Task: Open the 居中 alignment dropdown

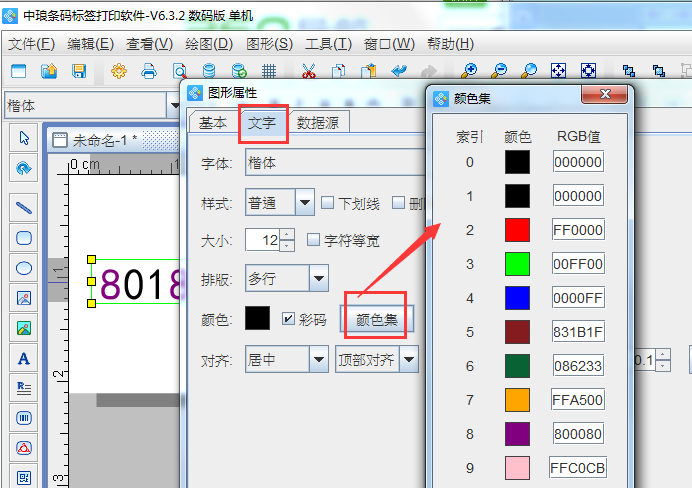Action: [318, 358]
